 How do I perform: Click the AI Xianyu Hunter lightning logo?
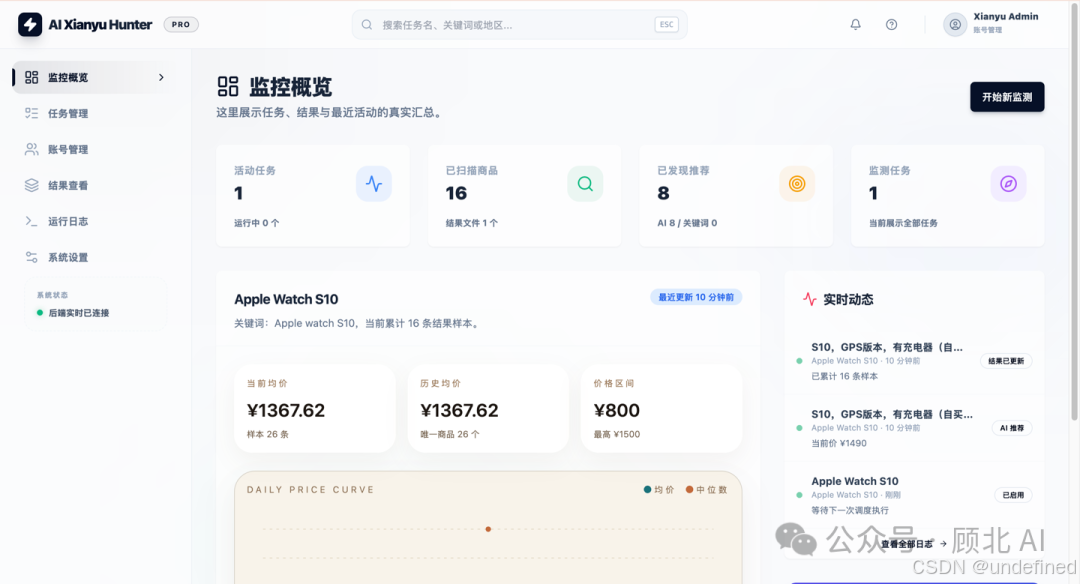(x=30, y=25)
